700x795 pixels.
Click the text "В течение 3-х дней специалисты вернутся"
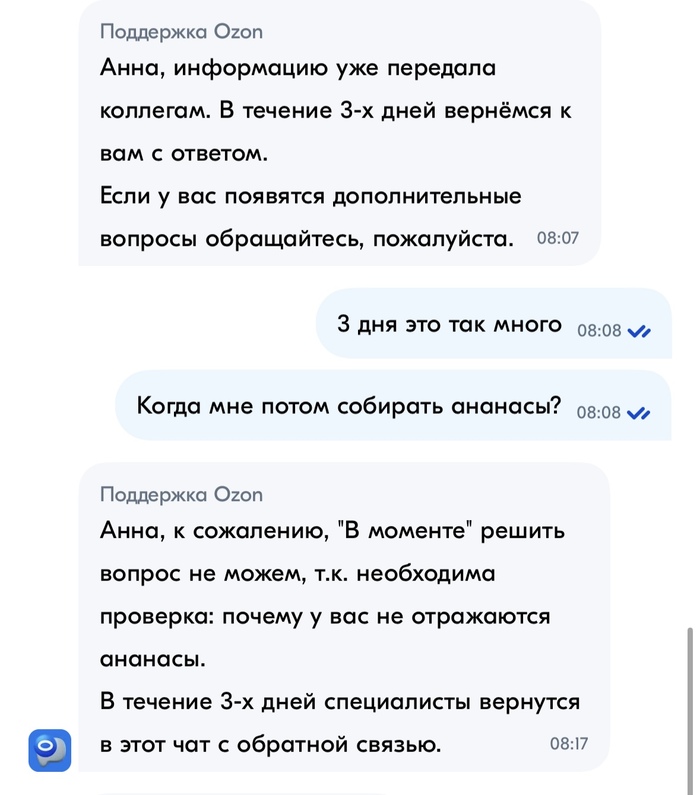pyautogui.click(x=340, y=702)
